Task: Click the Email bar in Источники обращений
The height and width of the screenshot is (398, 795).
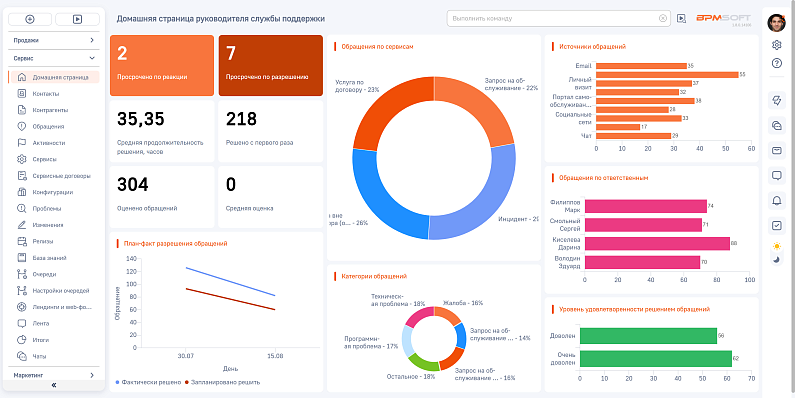Action: pyautogui.click(x=641, y=66)
